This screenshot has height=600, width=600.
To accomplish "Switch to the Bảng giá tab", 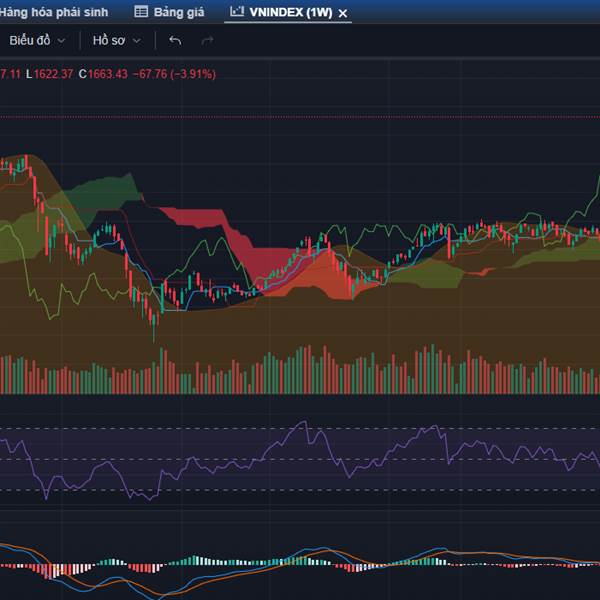I will coord(170,12).
